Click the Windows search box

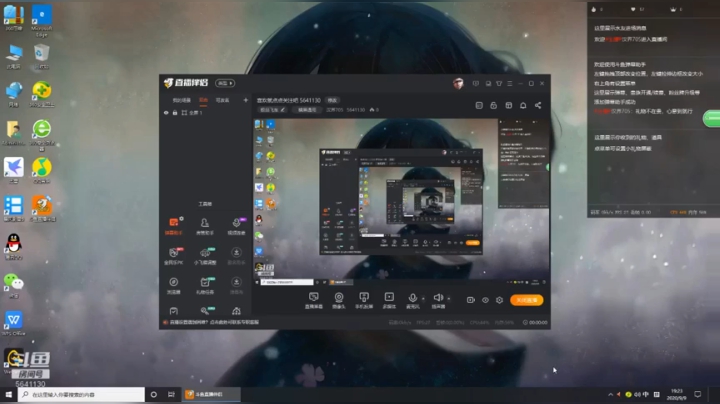point(81,394)
